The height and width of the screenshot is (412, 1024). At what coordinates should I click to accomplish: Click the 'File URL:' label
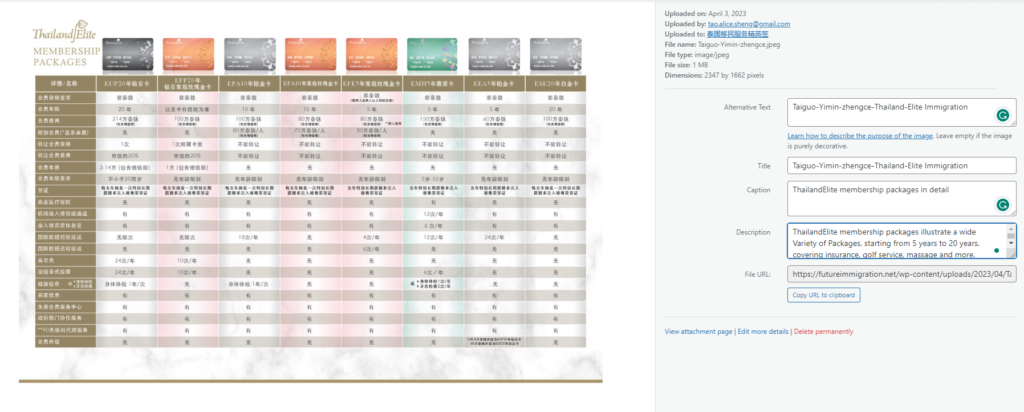pyautogui.click(x=758, y=274)
